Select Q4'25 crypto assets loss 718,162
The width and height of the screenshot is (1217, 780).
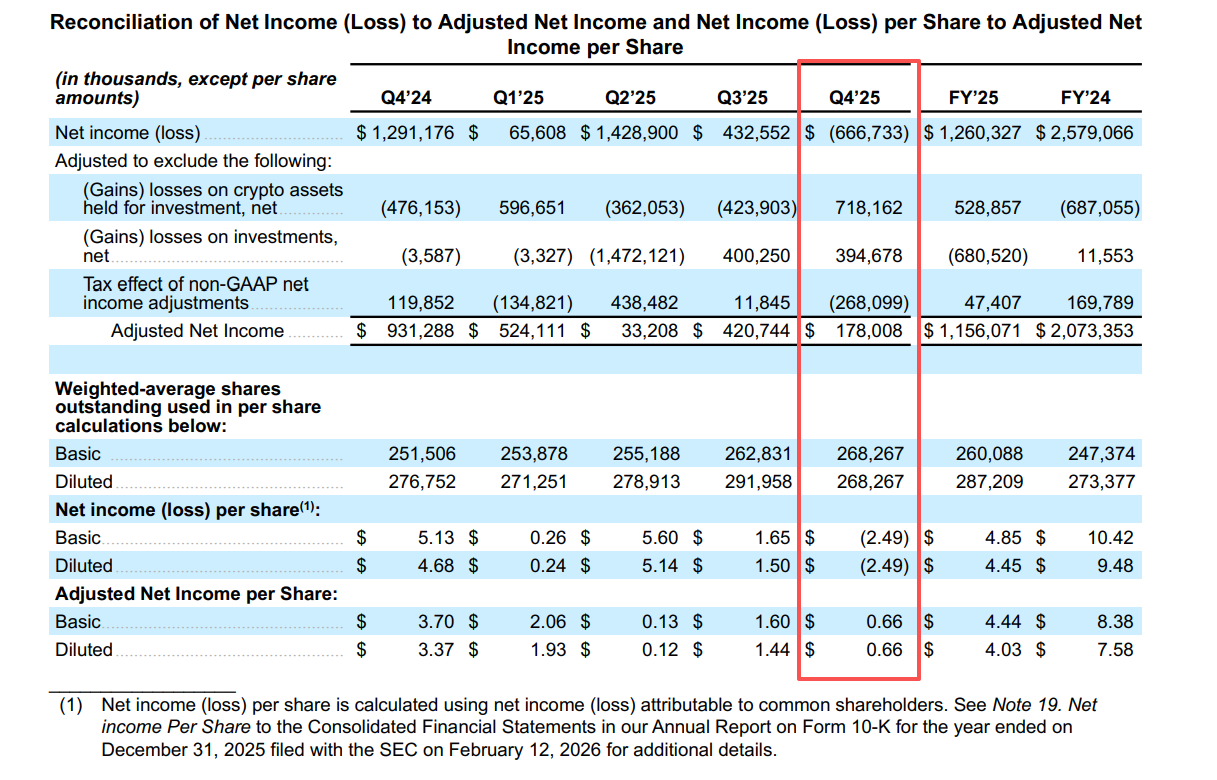coord(868,208)
